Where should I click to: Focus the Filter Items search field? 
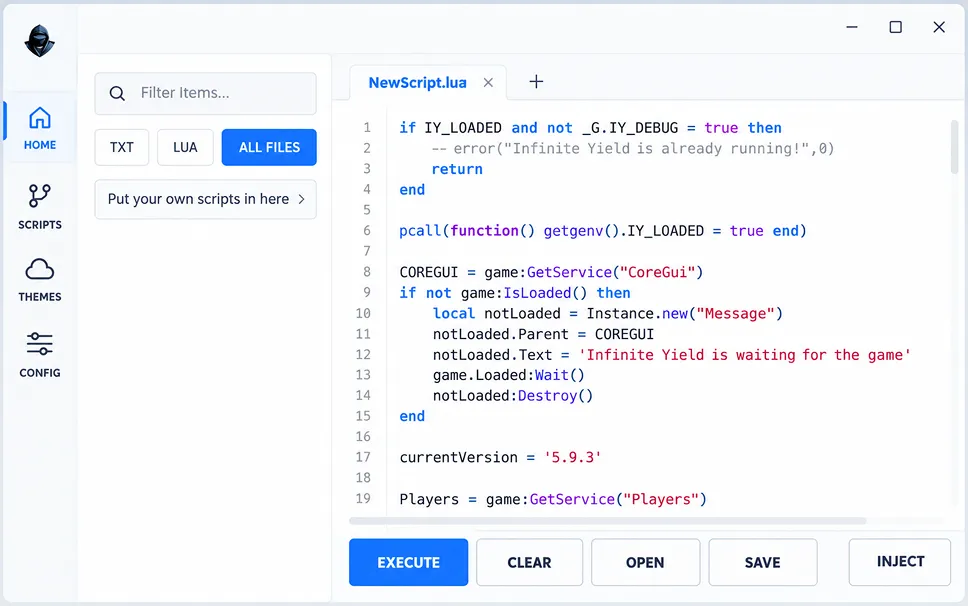[x=206, y=93]
